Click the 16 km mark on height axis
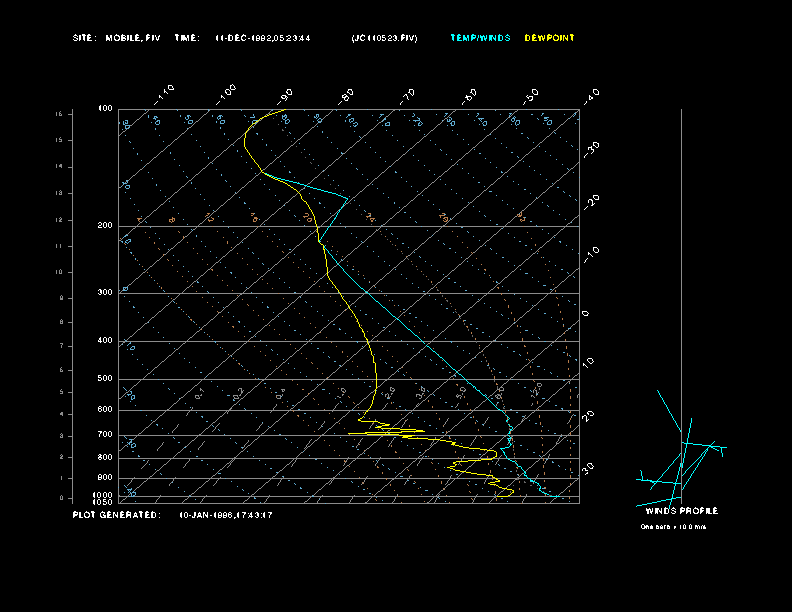This screenshot has height=612, width=792. [x=60, y=114]
